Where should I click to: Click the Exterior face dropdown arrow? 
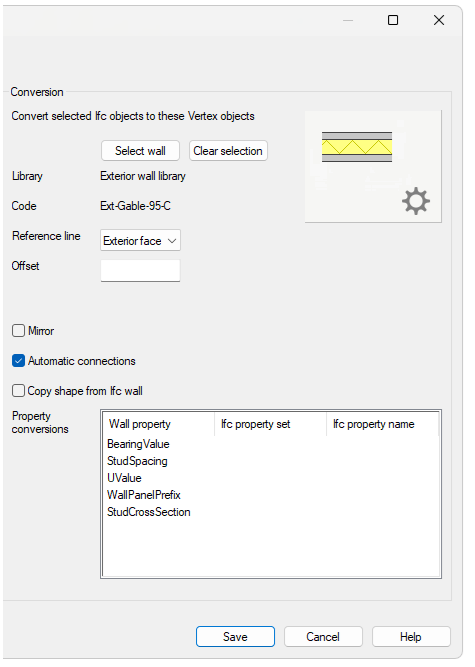click(x=172, y=241)
